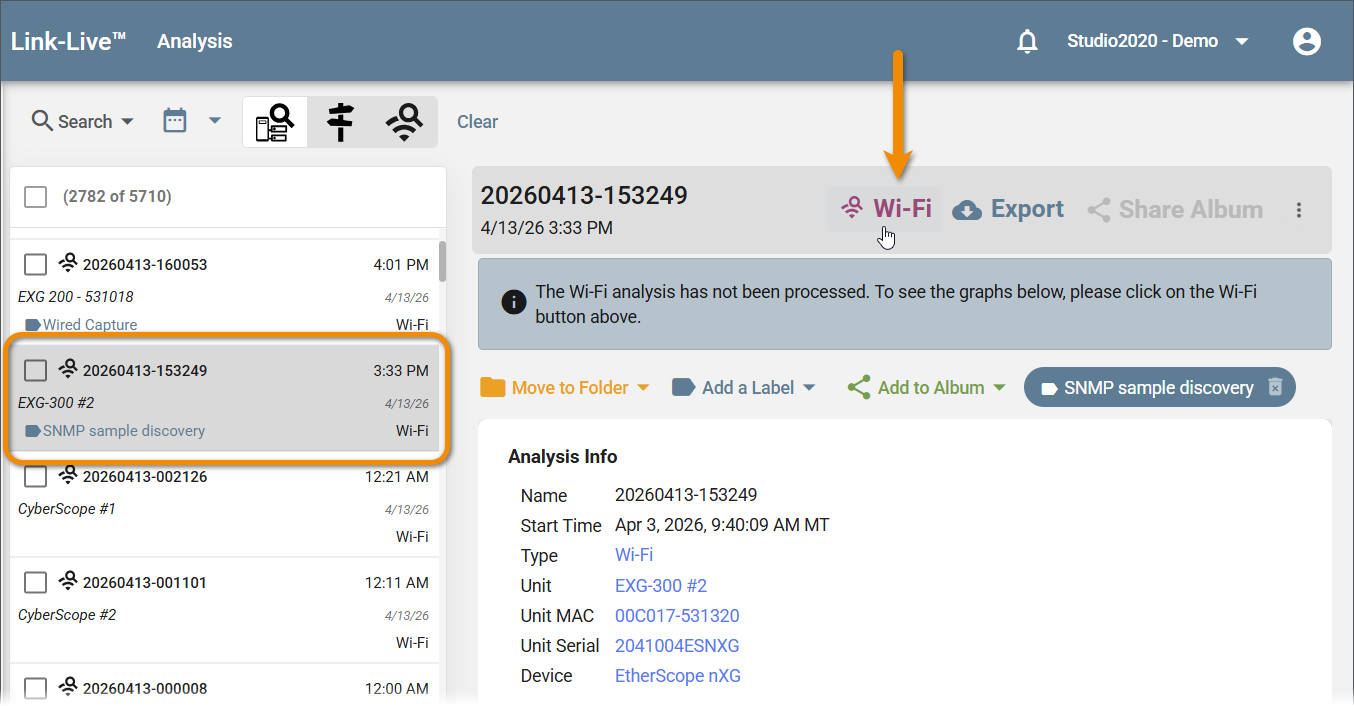Open the user account profile icon
1354x706 pixels.
pos(1306,42)
